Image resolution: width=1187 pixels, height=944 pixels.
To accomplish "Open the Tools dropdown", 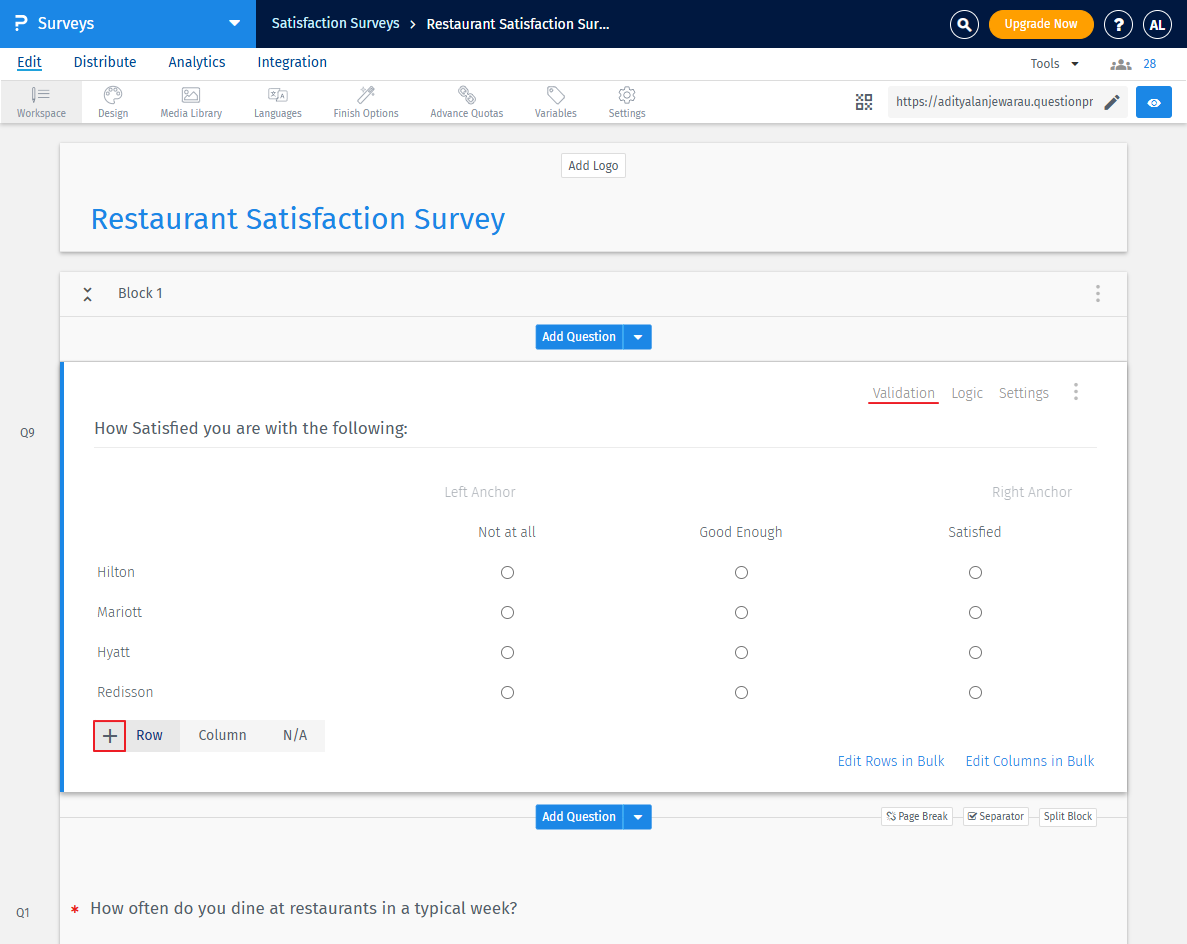I will 1053,62.
